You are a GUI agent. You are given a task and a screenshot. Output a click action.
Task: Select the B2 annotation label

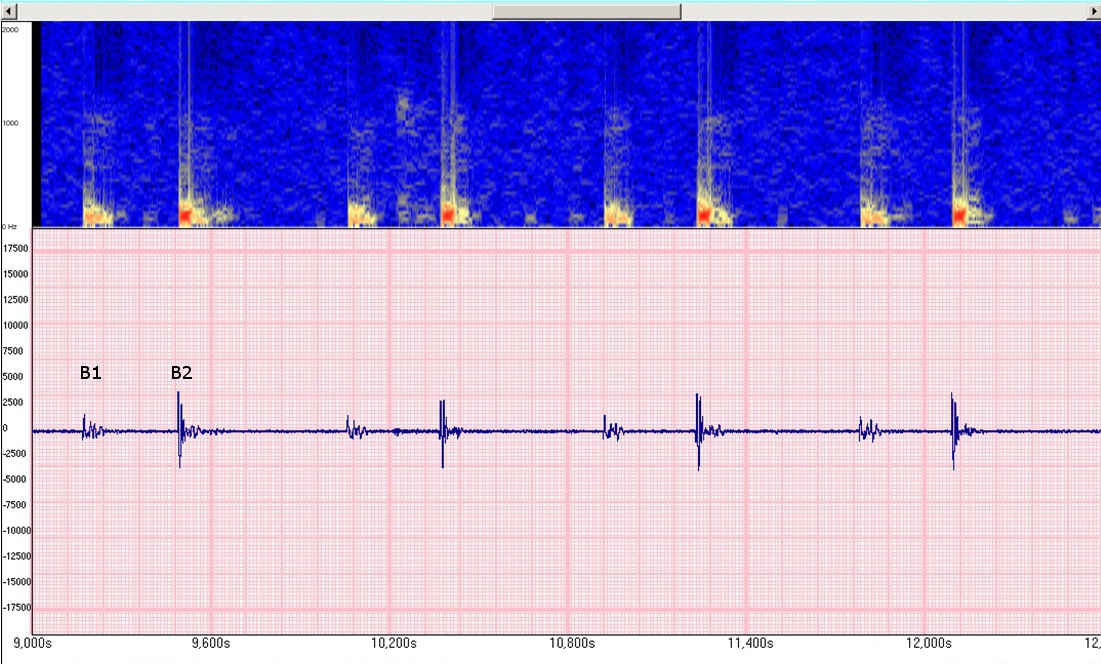pyautogui.click(x=181, y=373)
